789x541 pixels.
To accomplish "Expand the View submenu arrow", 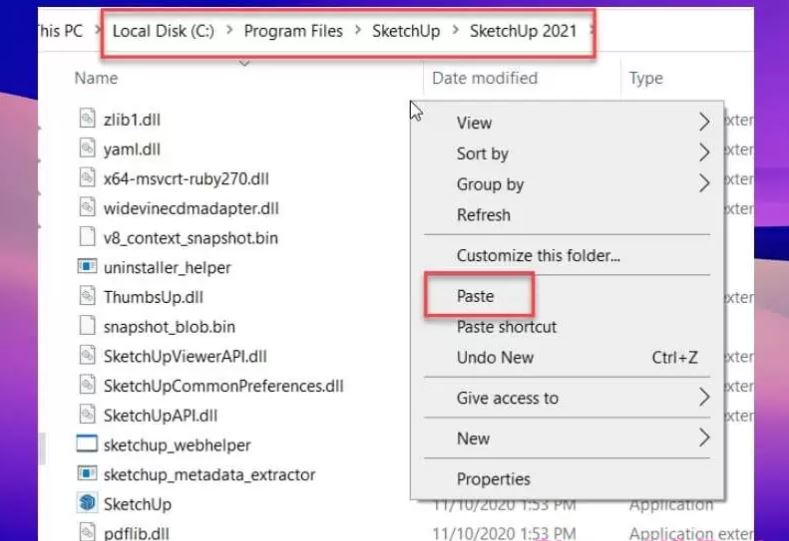I will point(704,122).
